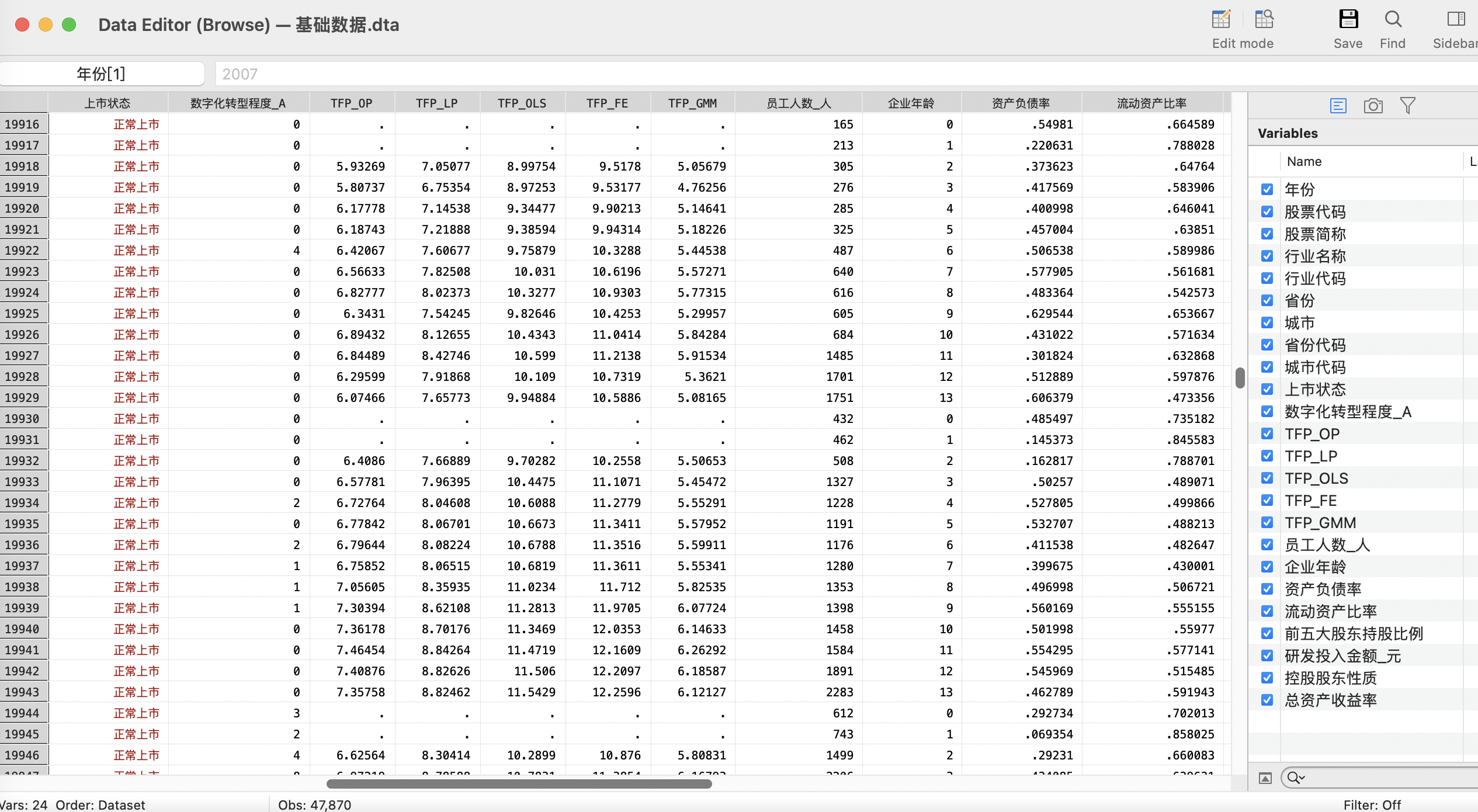Select row number 19930
The height and width of the screenshot is (812, 1478).
coord(23,419)
